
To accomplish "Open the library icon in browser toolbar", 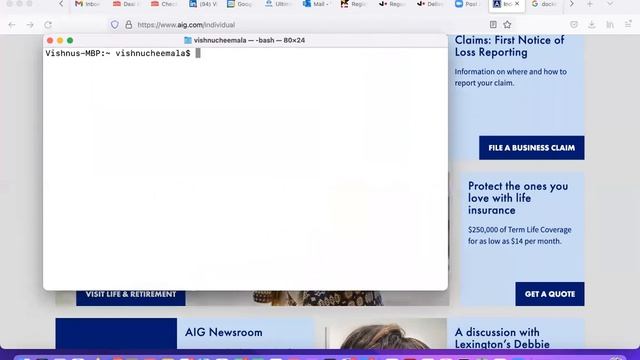I will point(610,24).
